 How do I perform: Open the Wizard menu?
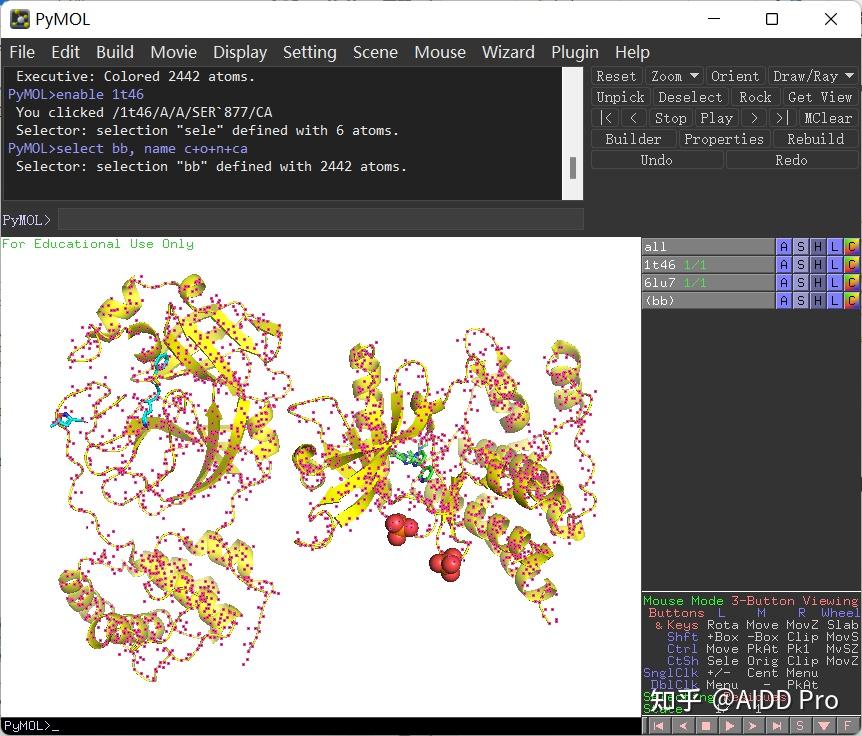click(508, 52)
